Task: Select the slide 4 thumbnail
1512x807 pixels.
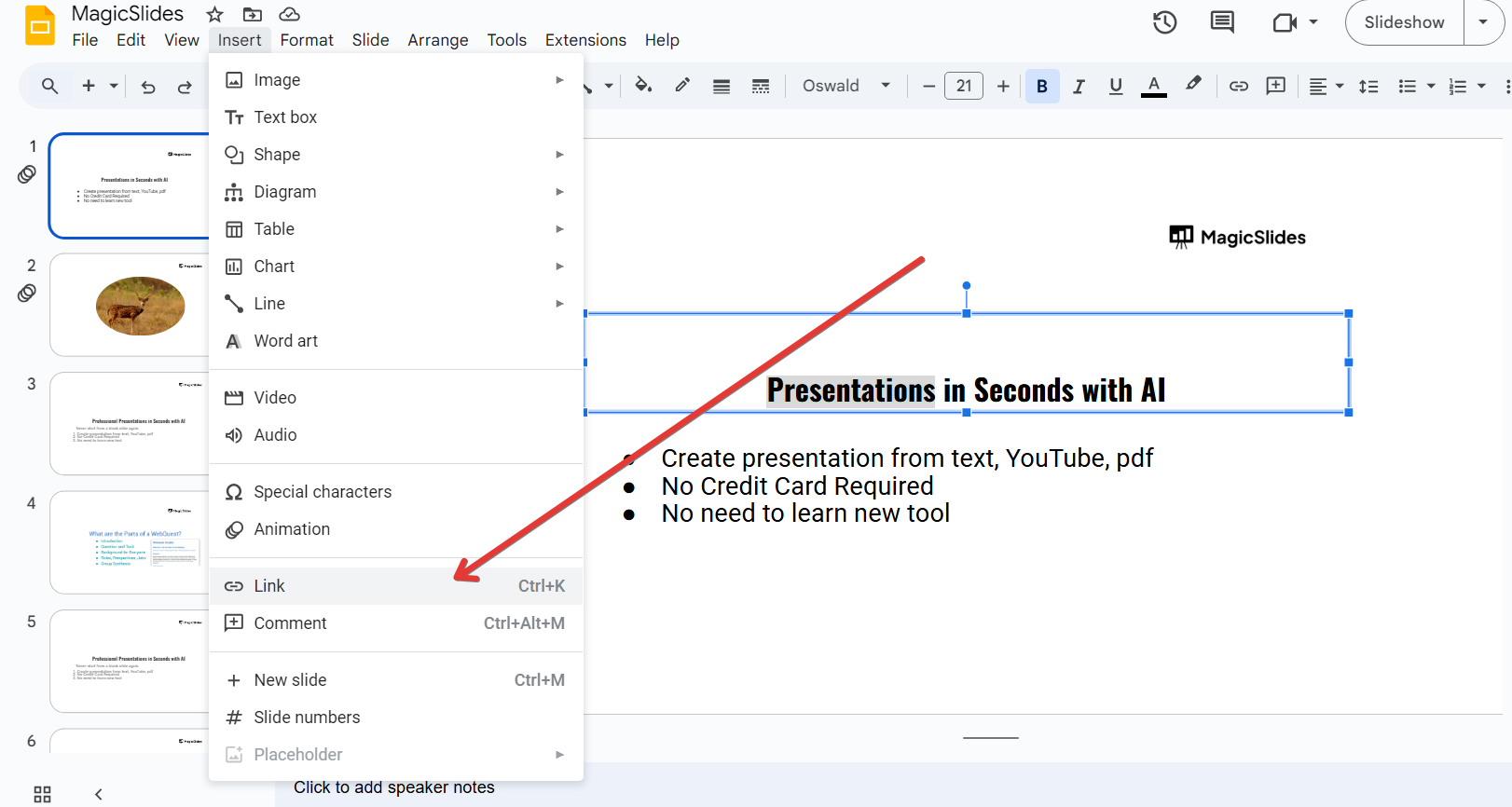Action: 130,542
